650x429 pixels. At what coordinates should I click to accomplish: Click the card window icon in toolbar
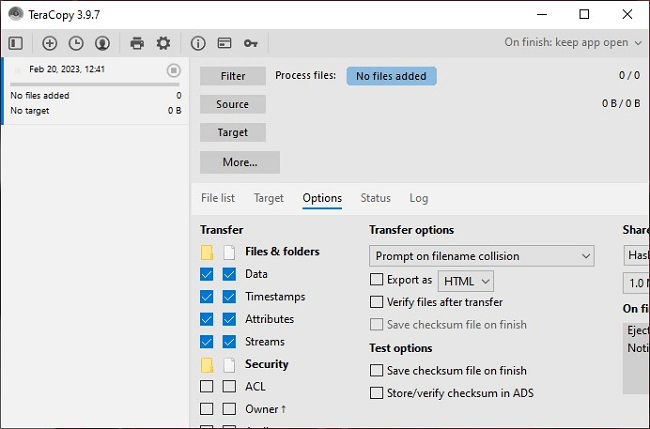tap(224, 43)
